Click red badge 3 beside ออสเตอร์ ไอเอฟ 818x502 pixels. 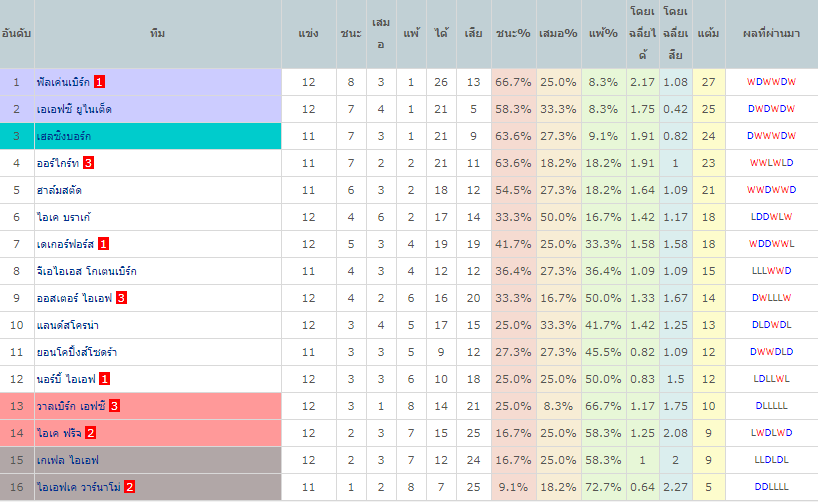[x=121, y=297]
